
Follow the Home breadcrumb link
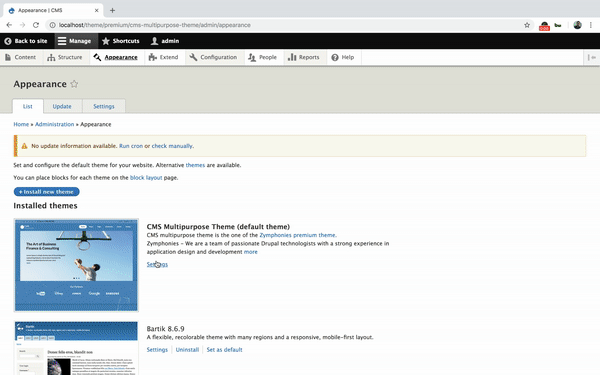click(x=21, y=124)
